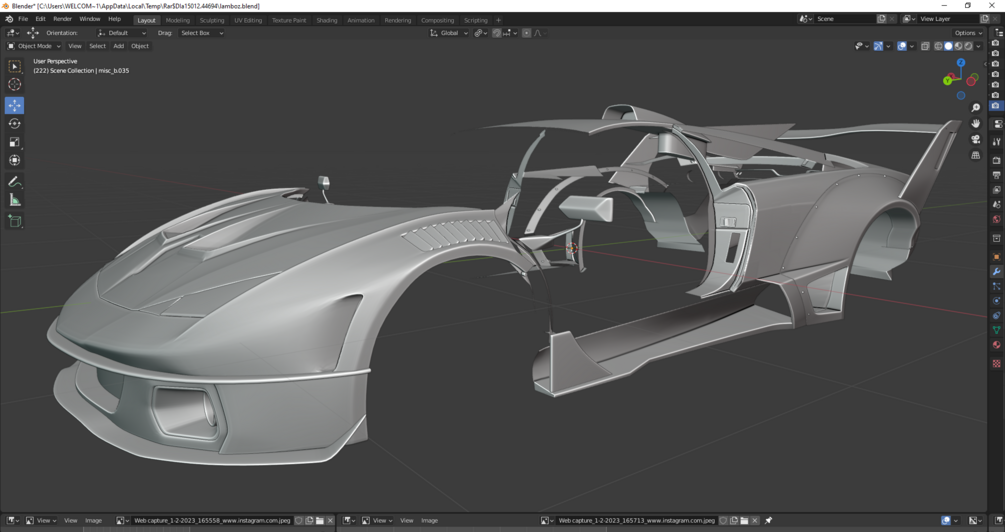Click the View Layer name field
Screen dimensions: 1005x532
coord(947,19)
